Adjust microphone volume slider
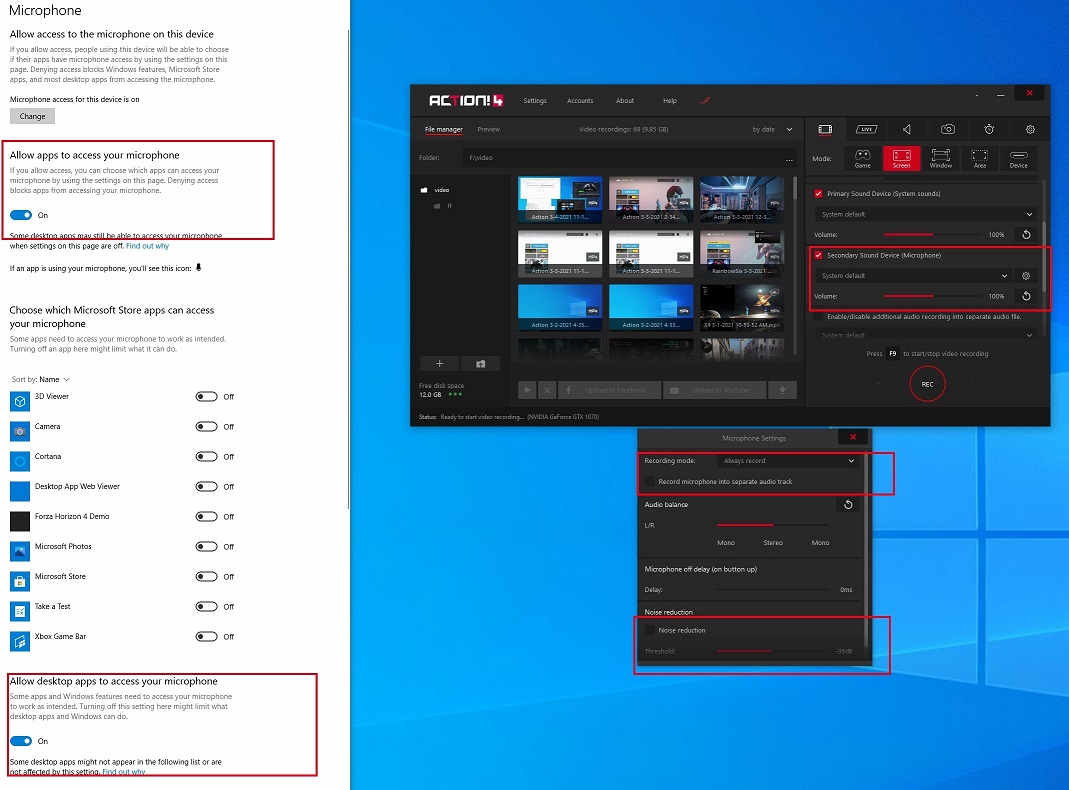 [x=933, y=296]
